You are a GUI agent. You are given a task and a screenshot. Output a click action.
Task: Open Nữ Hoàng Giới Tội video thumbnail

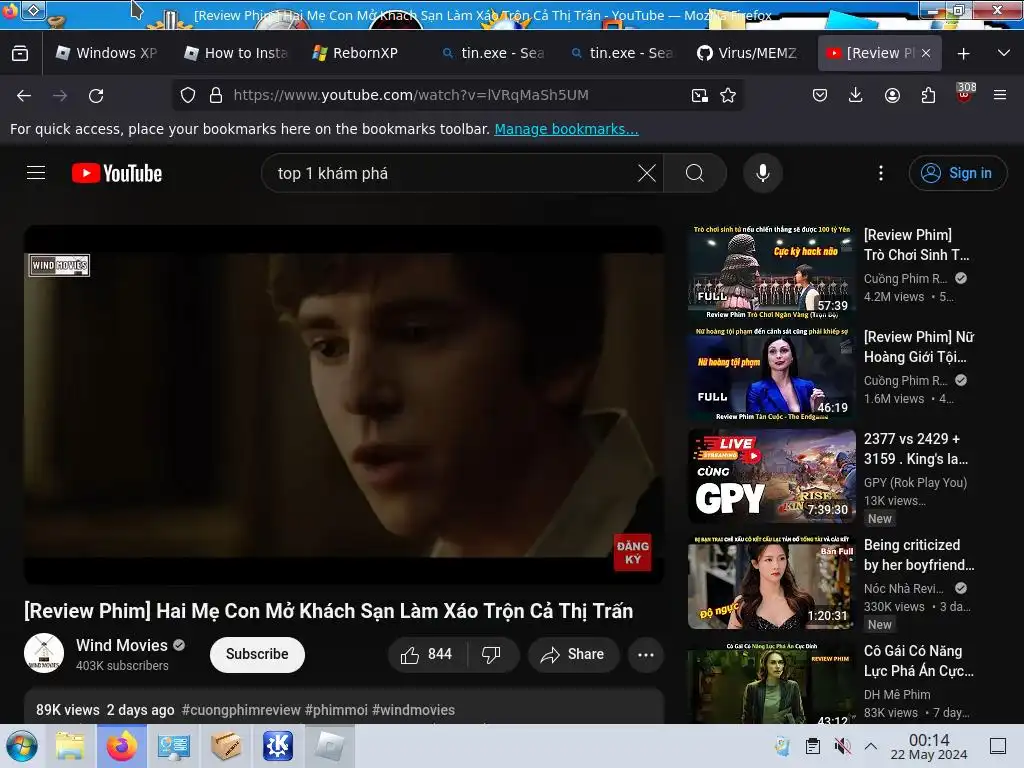(x=771, y=374)
